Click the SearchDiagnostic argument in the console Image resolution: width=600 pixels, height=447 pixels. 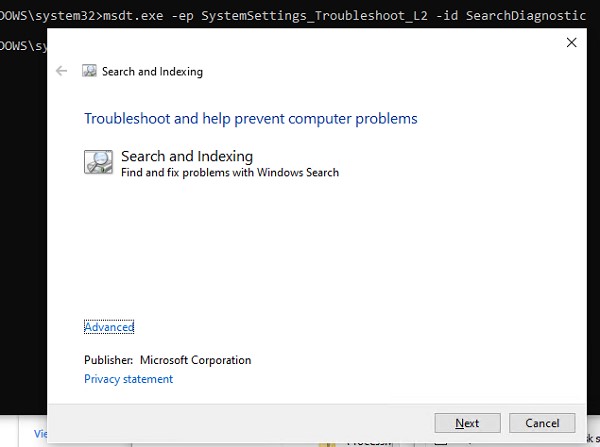[525, 16]
